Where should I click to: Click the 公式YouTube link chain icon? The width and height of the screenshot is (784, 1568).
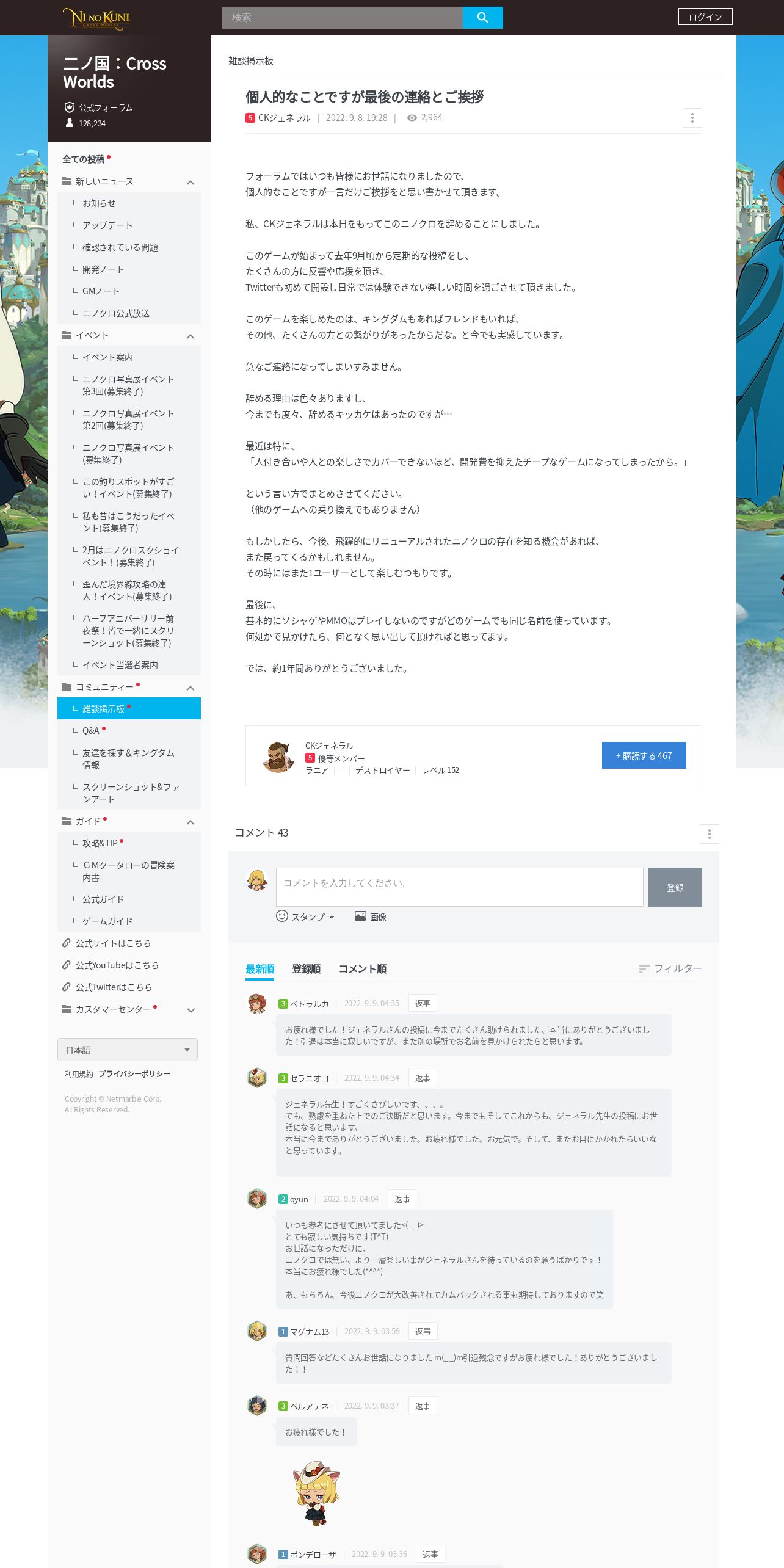[67, 965]
